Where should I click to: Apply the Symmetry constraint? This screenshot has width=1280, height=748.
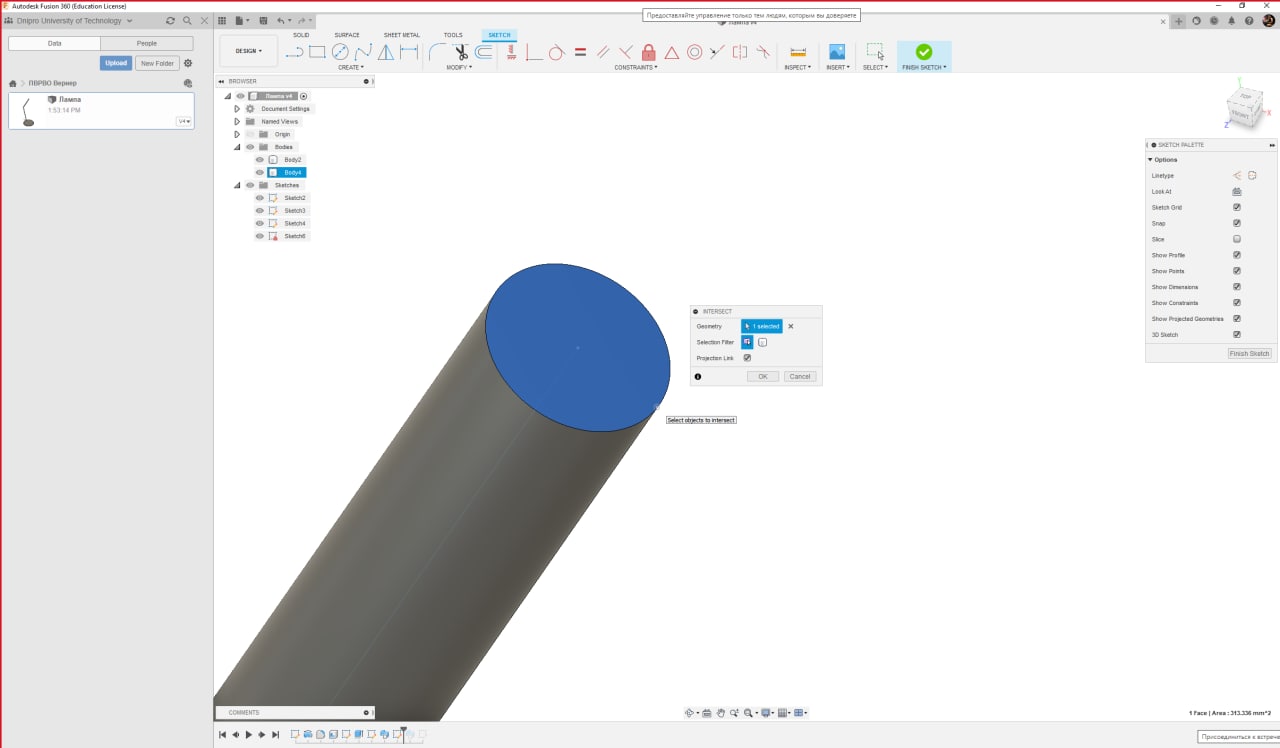tap(740, 52)
